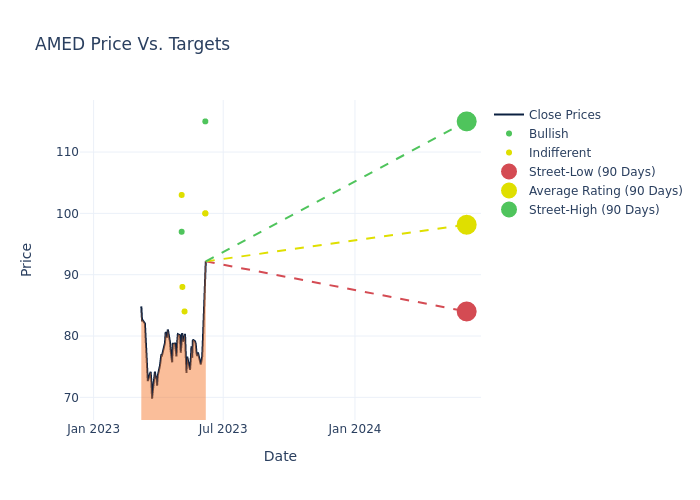The height and width of the screenshot is (500, 700).
Task: Click the large yellow Average Rating marker on the chart
Action: [x=466, y=225]
